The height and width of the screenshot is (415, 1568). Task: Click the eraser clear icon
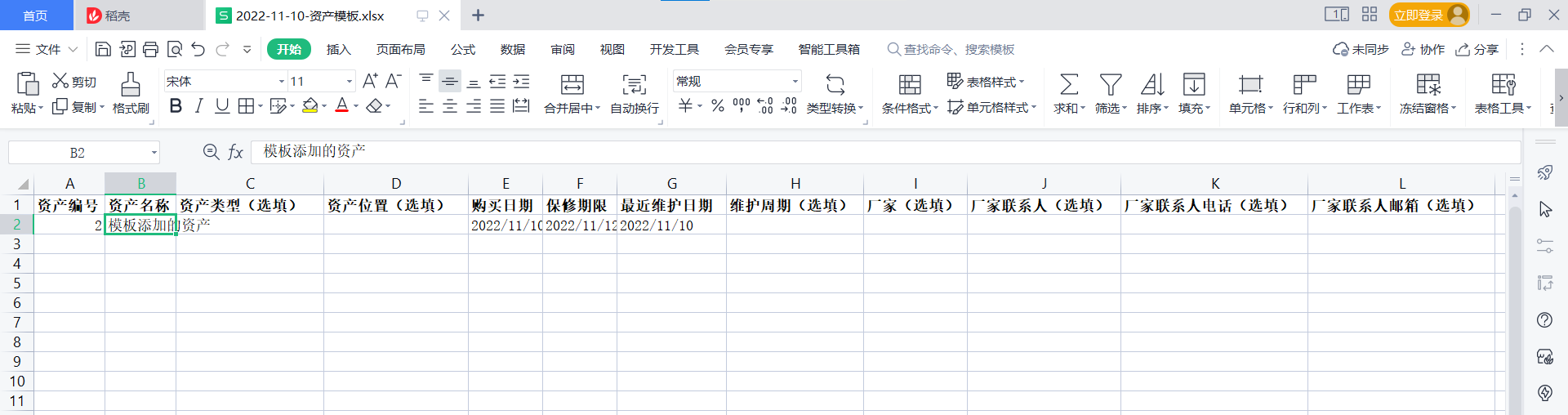pos(374,106)
